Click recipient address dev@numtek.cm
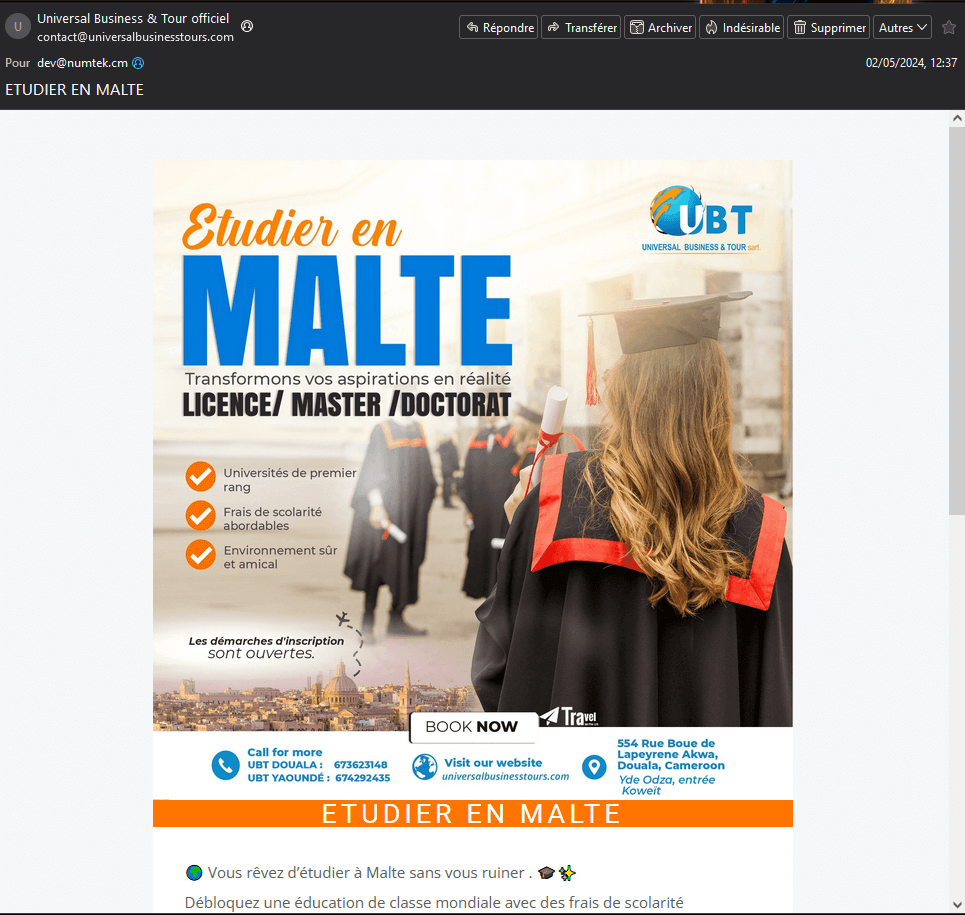This screenshot has height=915, width=965. coord(82,63)
